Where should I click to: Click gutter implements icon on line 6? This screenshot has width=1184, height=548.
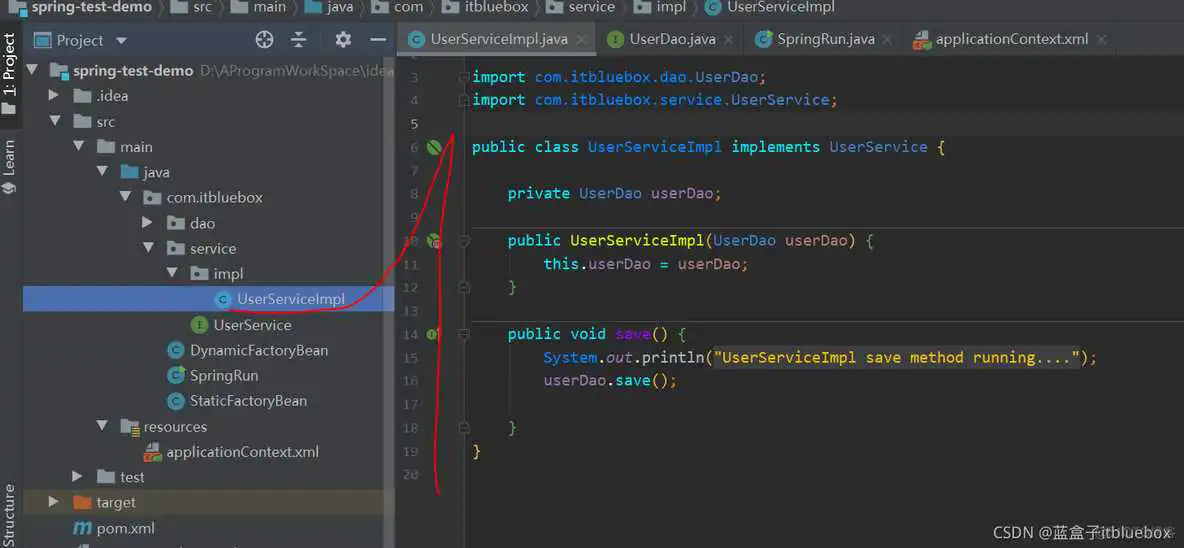pos(434,147)
